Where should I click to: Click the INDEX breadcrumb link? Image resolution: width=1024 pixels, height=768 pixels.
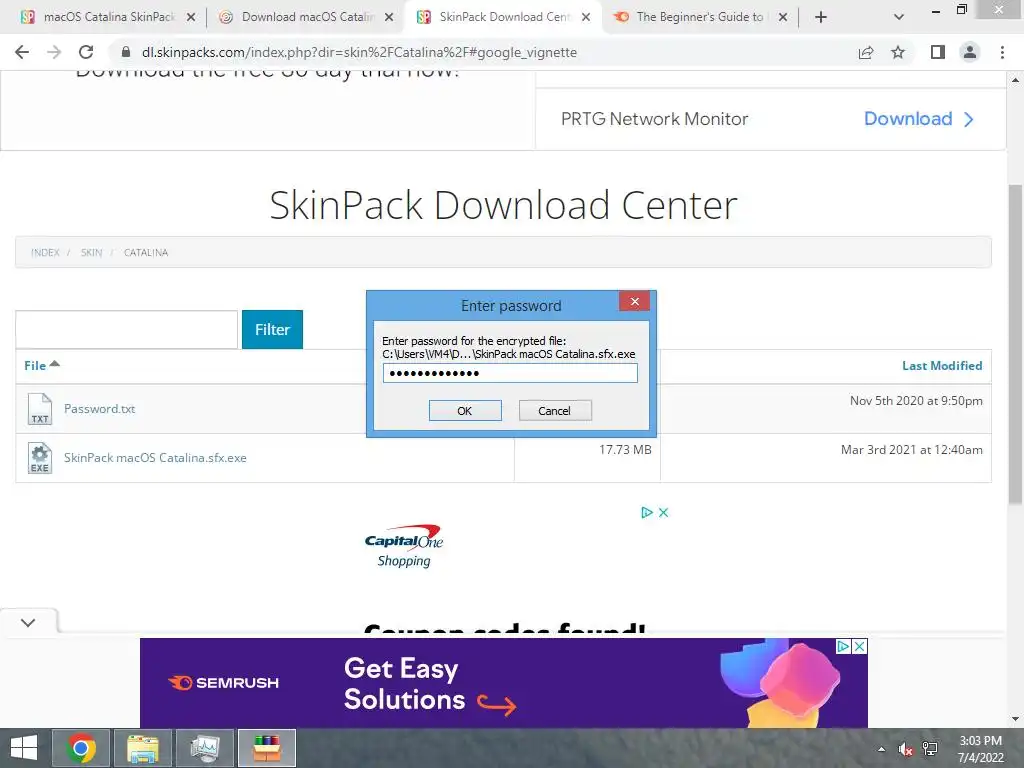[45, 253]
